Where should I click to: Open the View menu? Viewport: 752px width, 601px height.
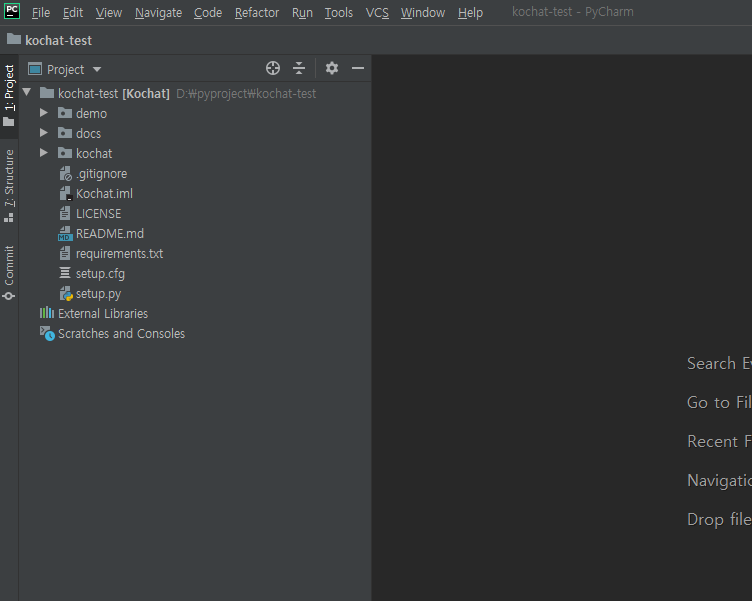(x=109, y=12)
